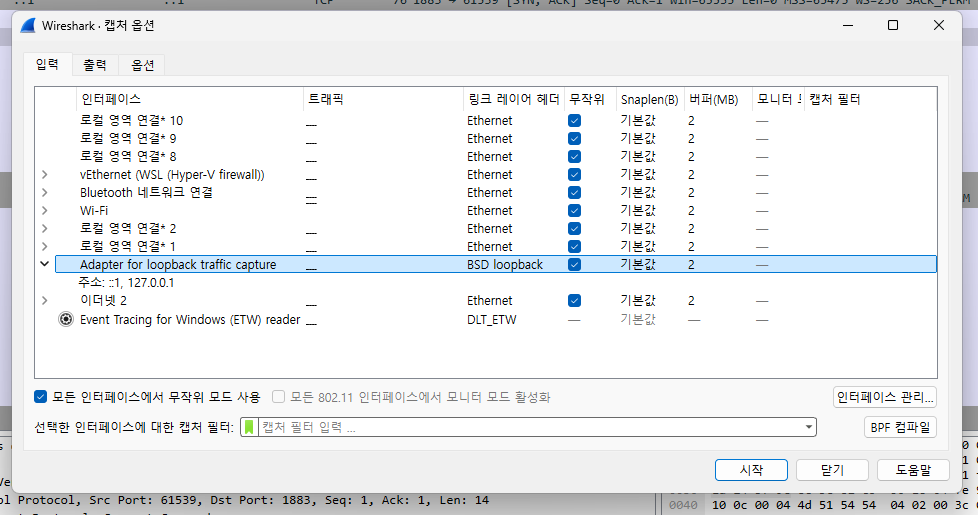Expand the 로컬 영역 연결* 2 row
The width and height of the screenshot is (978, 515).
(45, 229)
